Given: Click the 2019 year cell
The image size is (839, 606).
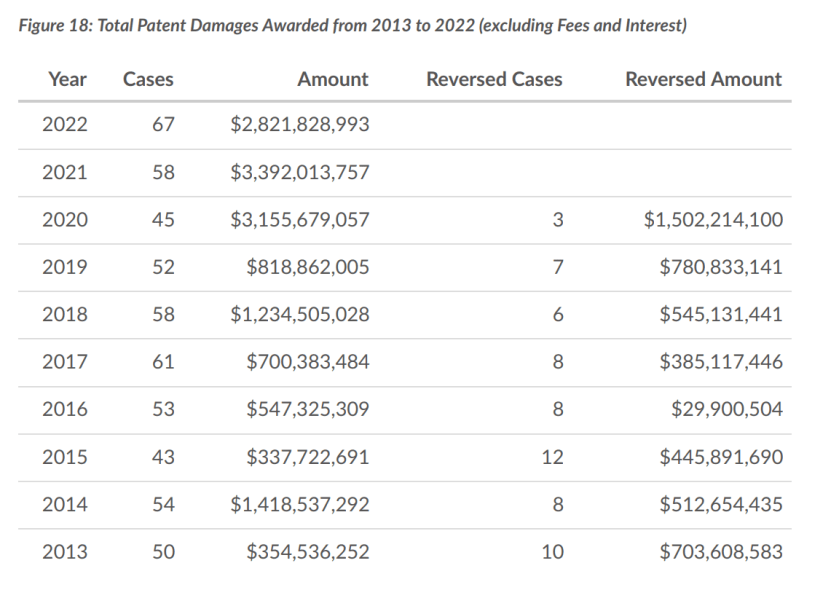Looking at the screenshot, I should coord(65,267).
